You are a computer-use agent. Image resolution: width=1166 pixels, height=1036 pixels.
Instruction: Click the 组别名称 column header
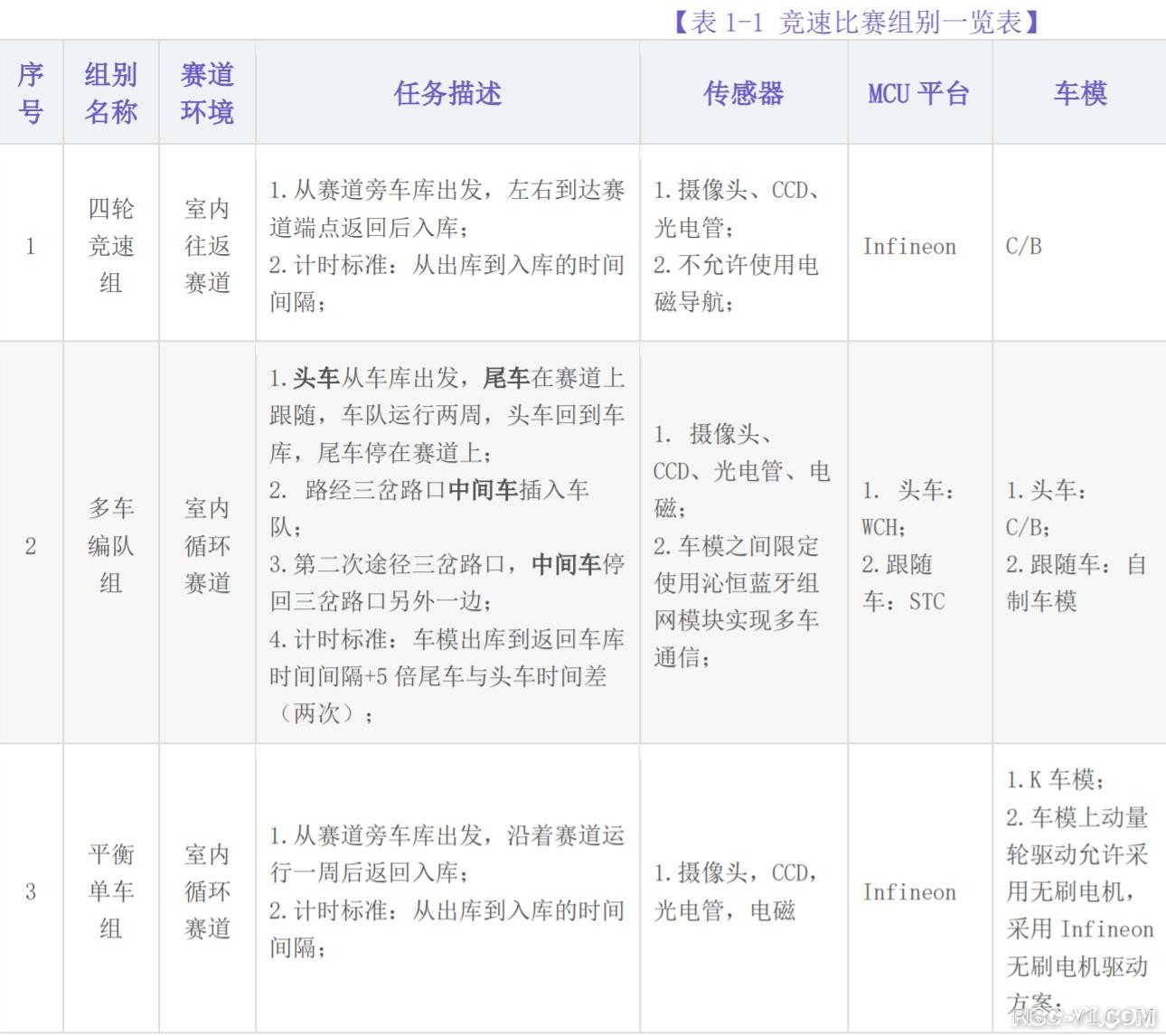pos(111,93)
